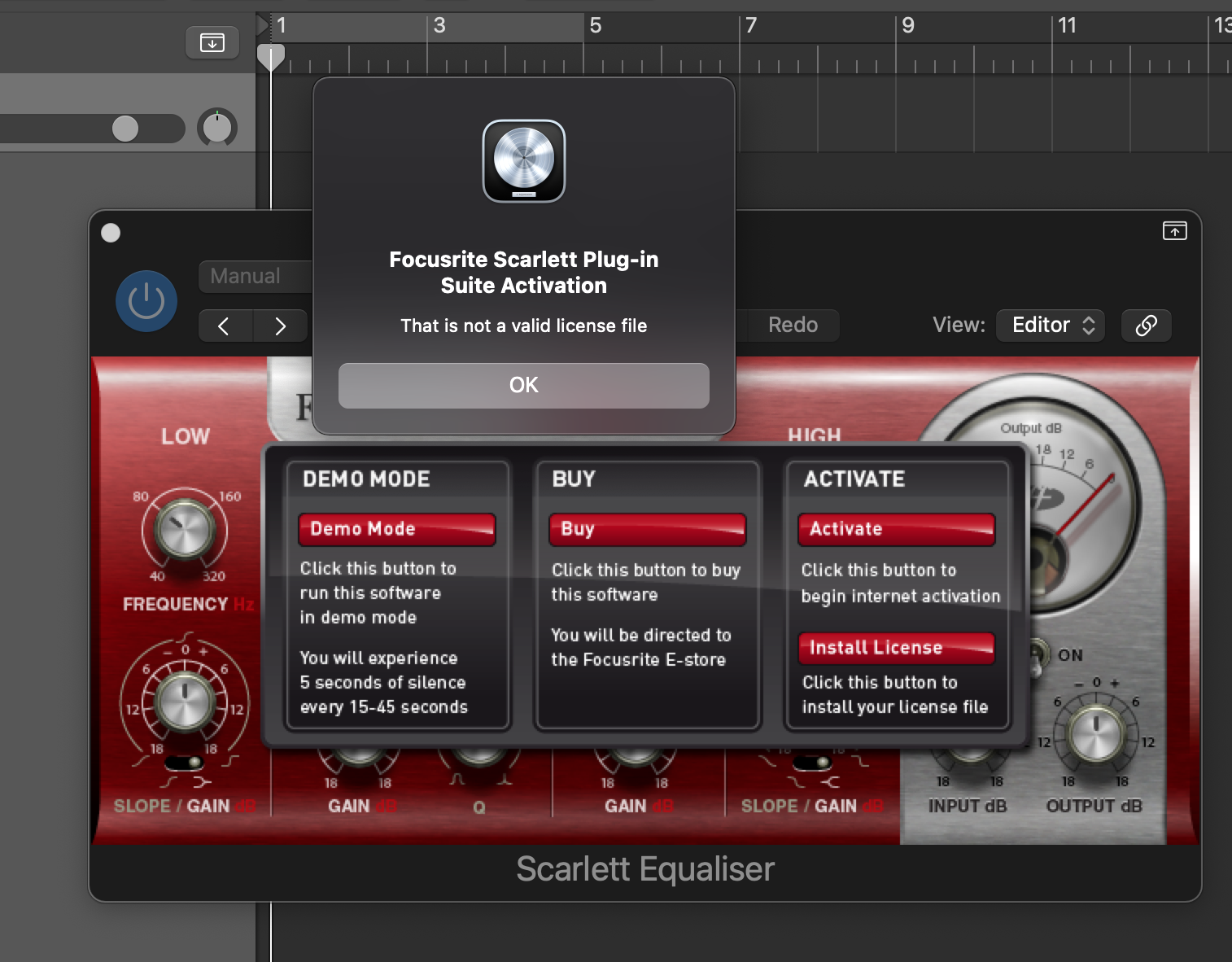Click the Logic Pro icon in the alert
The width and height of the screenshot is (1232, 962).
[524, 161]
